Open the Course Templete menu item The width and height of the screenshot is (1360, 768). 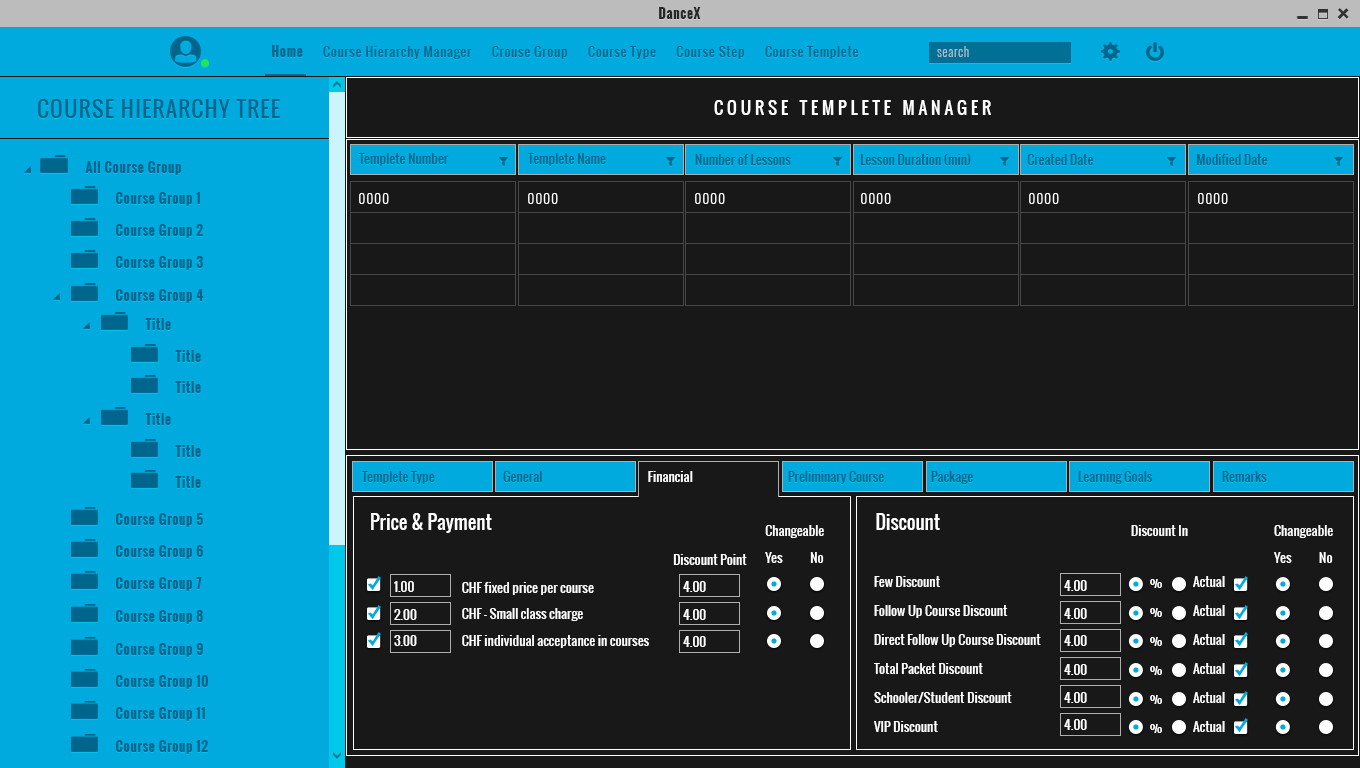tap(812, 52)
